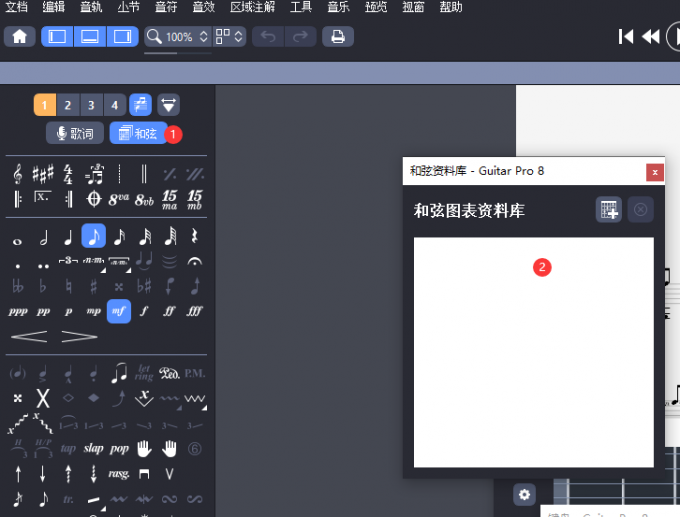
Task: Click the 歌词 (Lyrics) button
Action: pyautogui.click(x=75, y=133)
